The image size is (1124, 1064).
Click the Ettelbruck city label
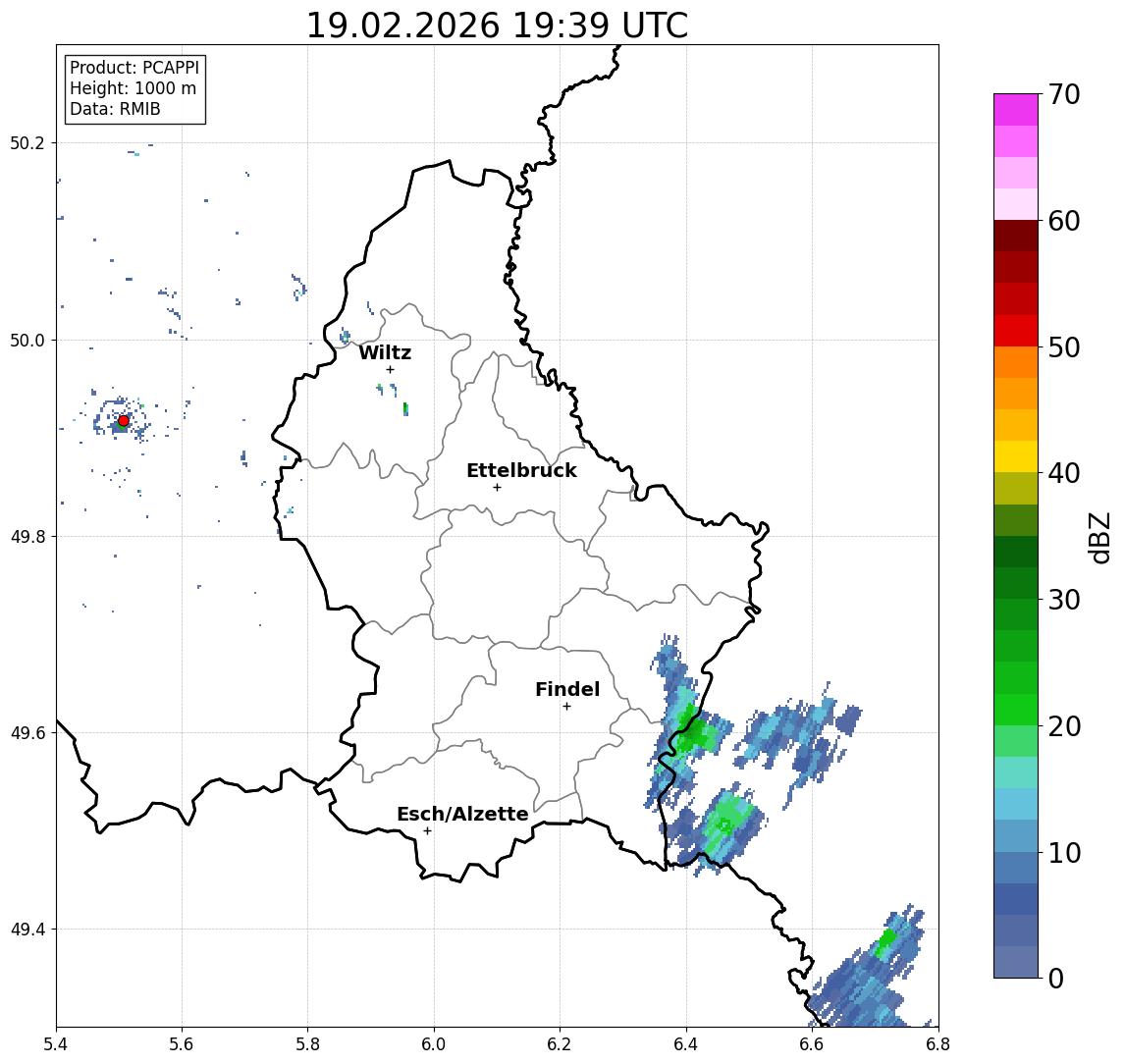521,470
